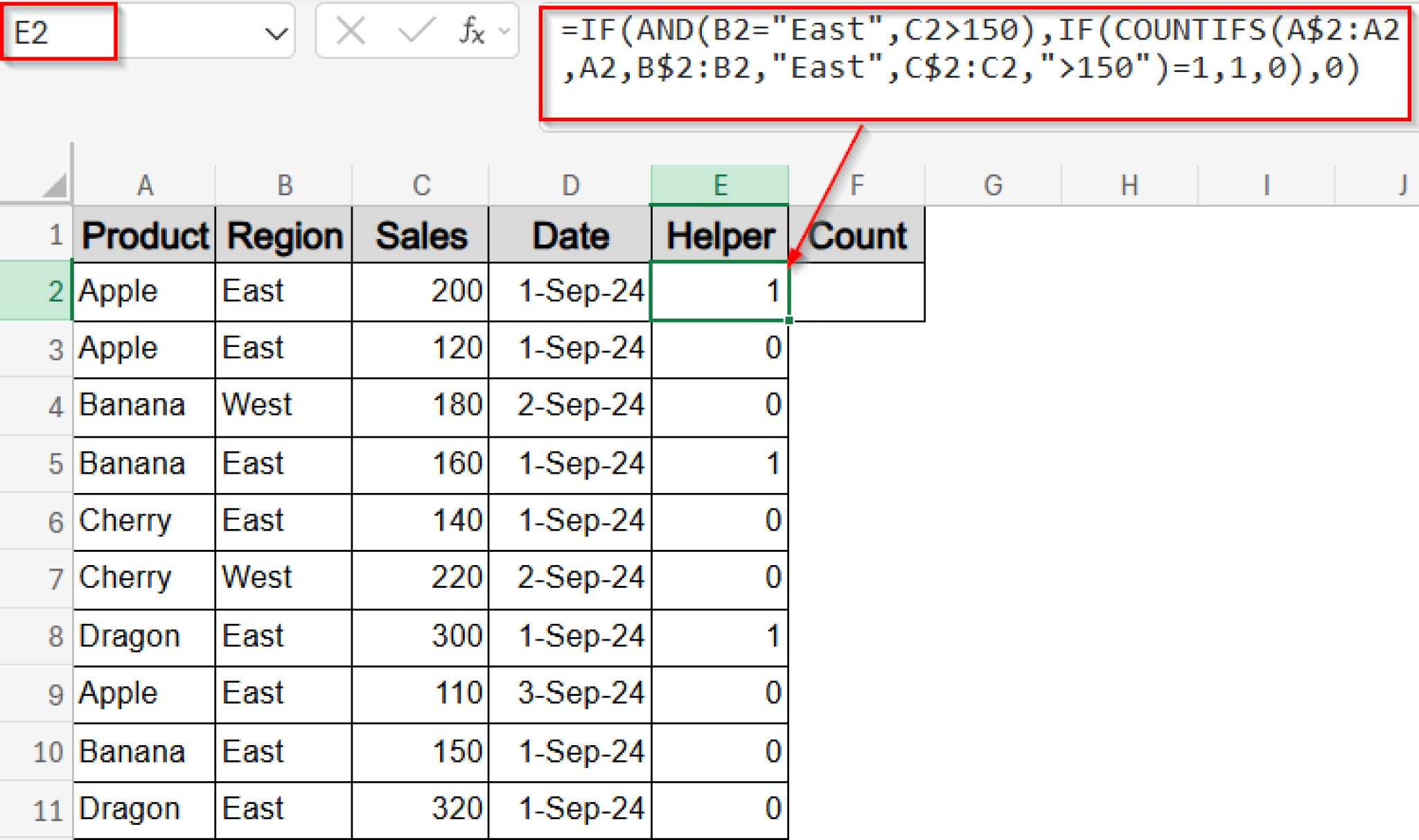The height and width of the screenshot is (840, 1419).
Task: Click the Insert Function fx icon
Action: pyautogui.click(x=471, y=31)
